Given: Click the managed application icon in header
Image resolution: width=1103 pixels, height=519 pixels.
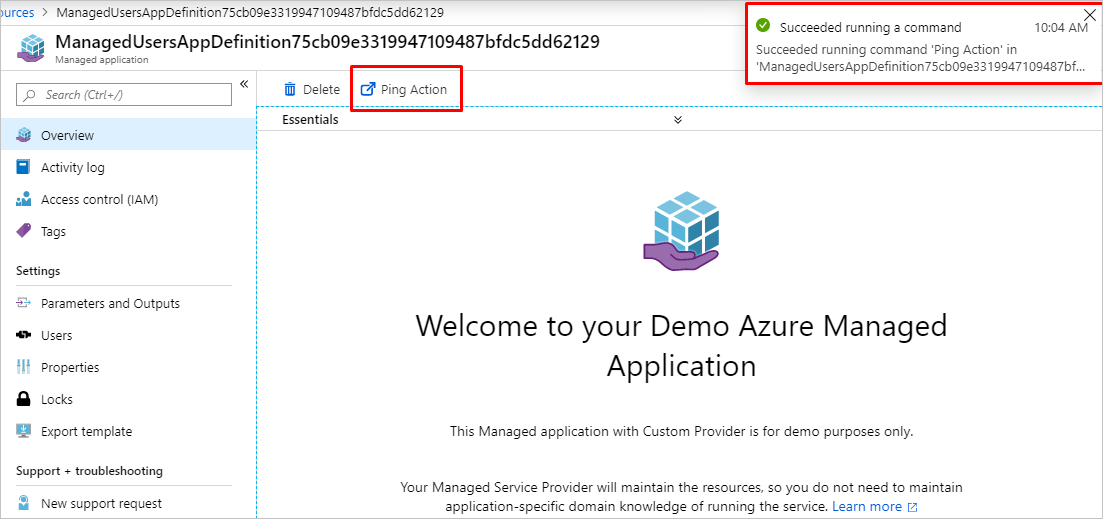Looking at the screenshot, I should [x=34, y=47].
